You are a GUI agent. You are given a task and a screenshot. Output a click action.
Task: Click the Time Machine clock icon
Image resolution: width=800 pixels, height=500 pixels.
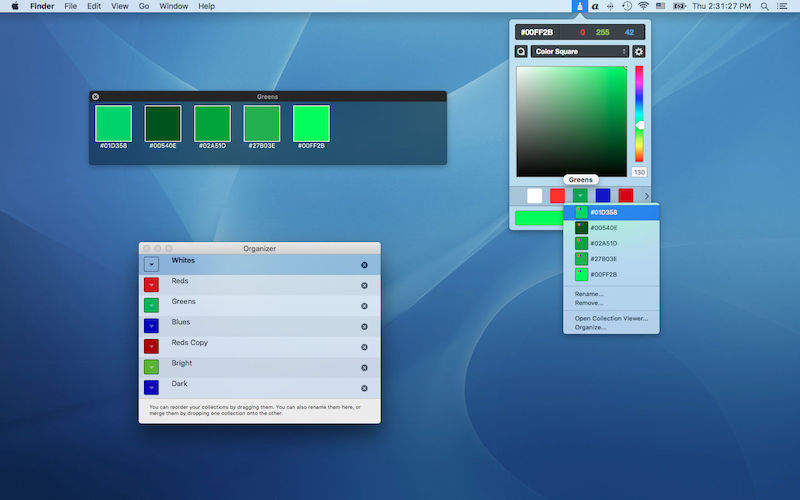627,6
